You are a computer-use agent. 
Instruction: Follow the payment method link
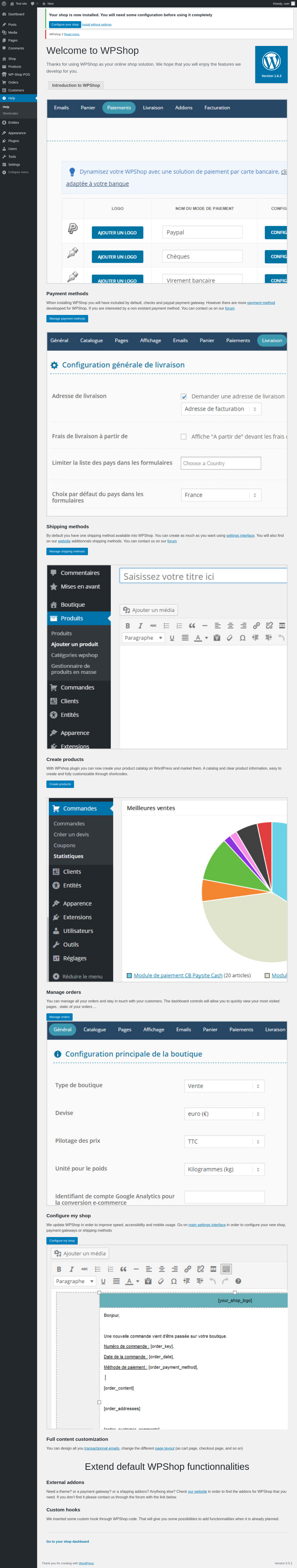[x=261, y=302]
